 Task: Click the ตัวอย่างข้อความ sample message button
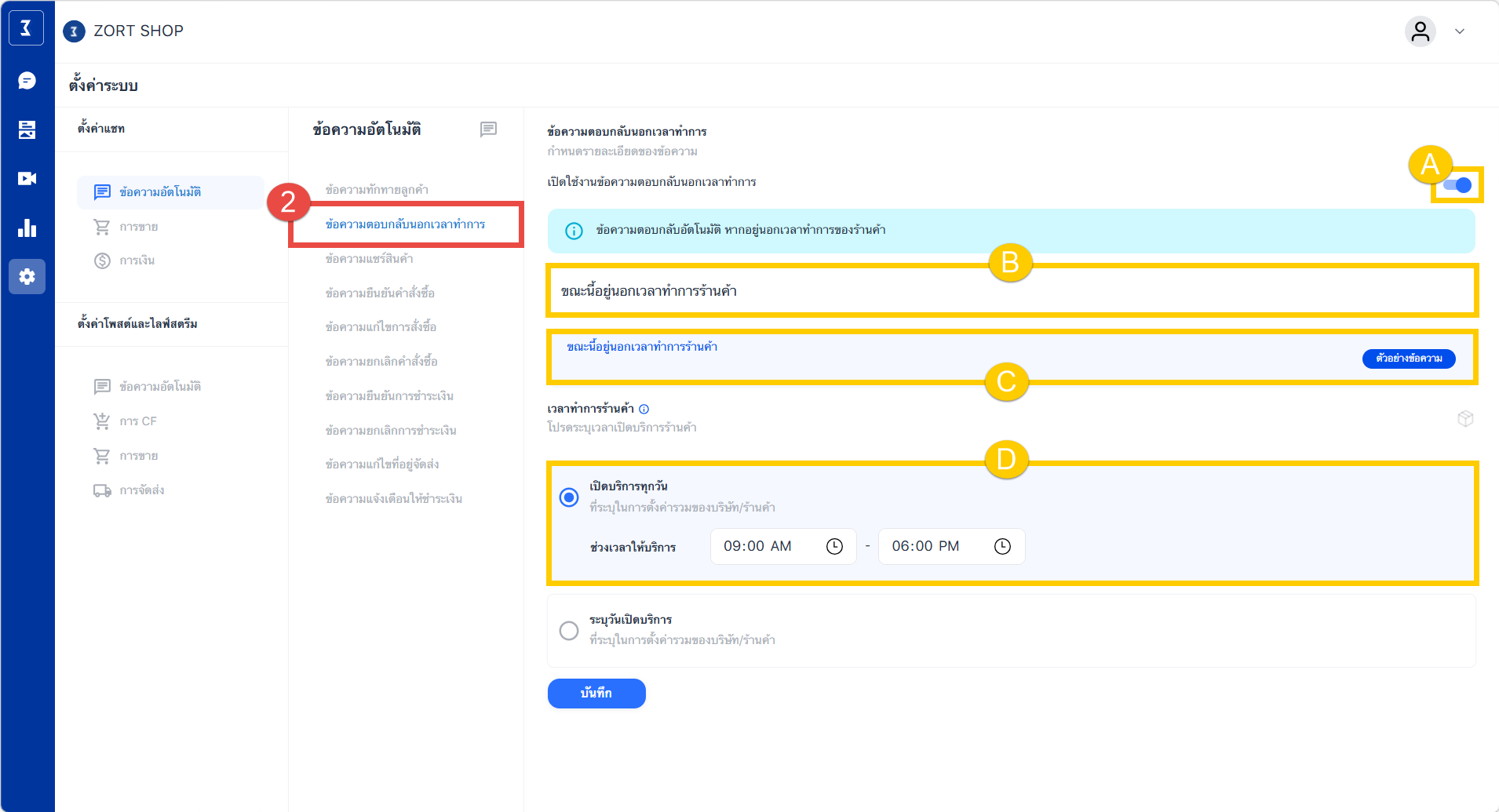(1409, 359)
